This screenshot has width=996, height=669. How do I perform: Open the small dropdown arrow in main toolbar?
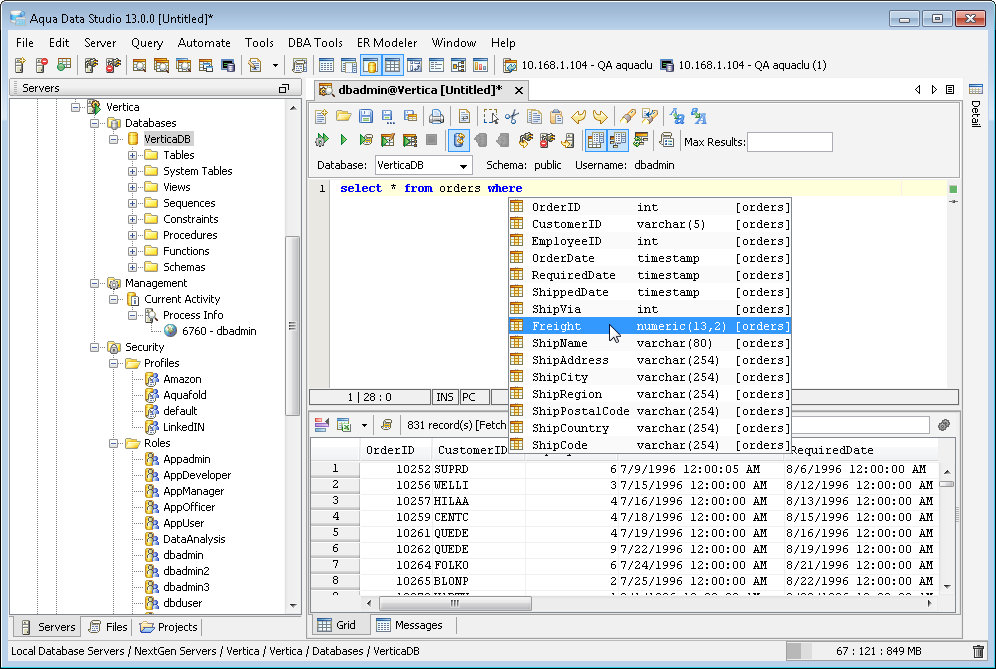pos(275,65)
